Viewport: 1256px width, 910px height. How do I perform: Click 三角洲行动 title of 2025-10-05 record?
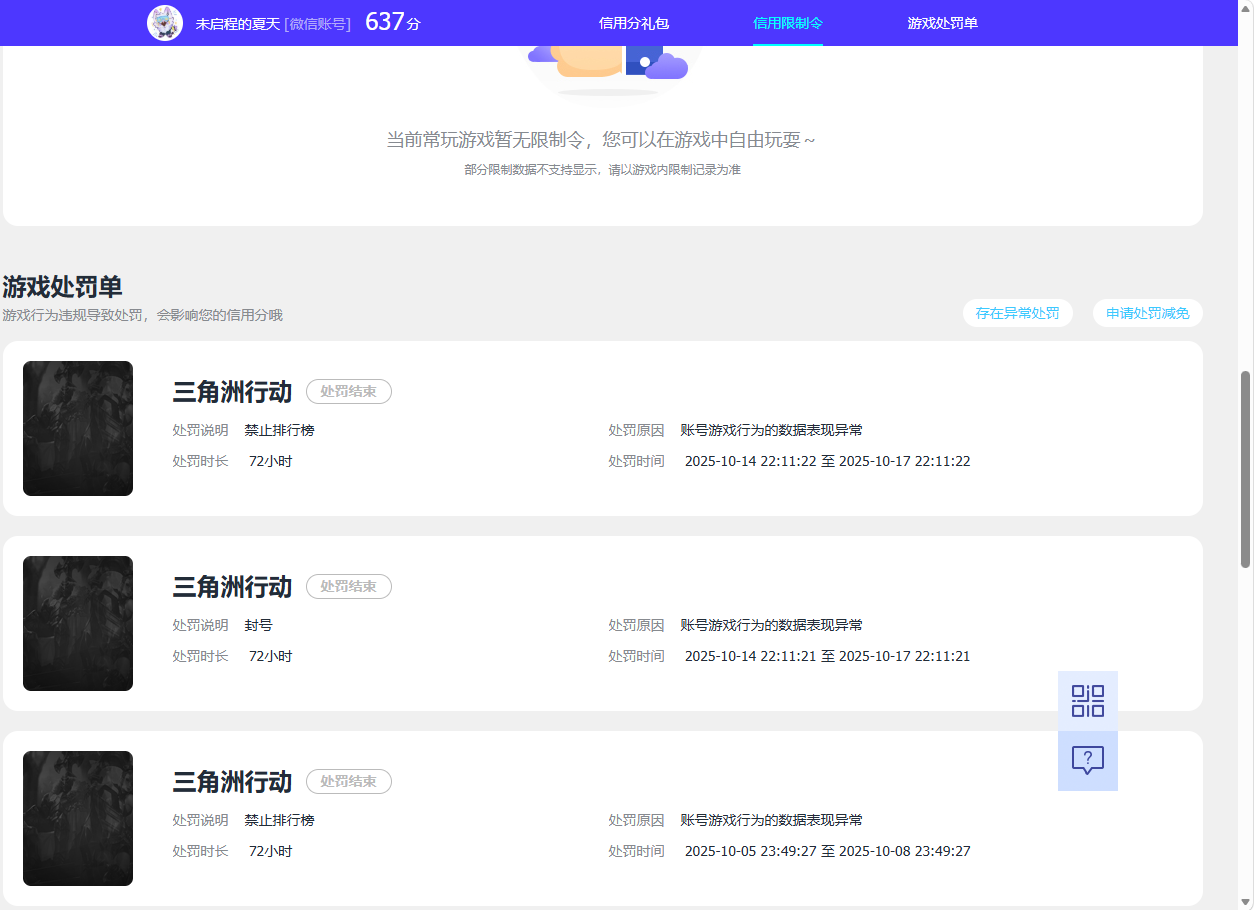pyautogui.click(x=232, y=782)
